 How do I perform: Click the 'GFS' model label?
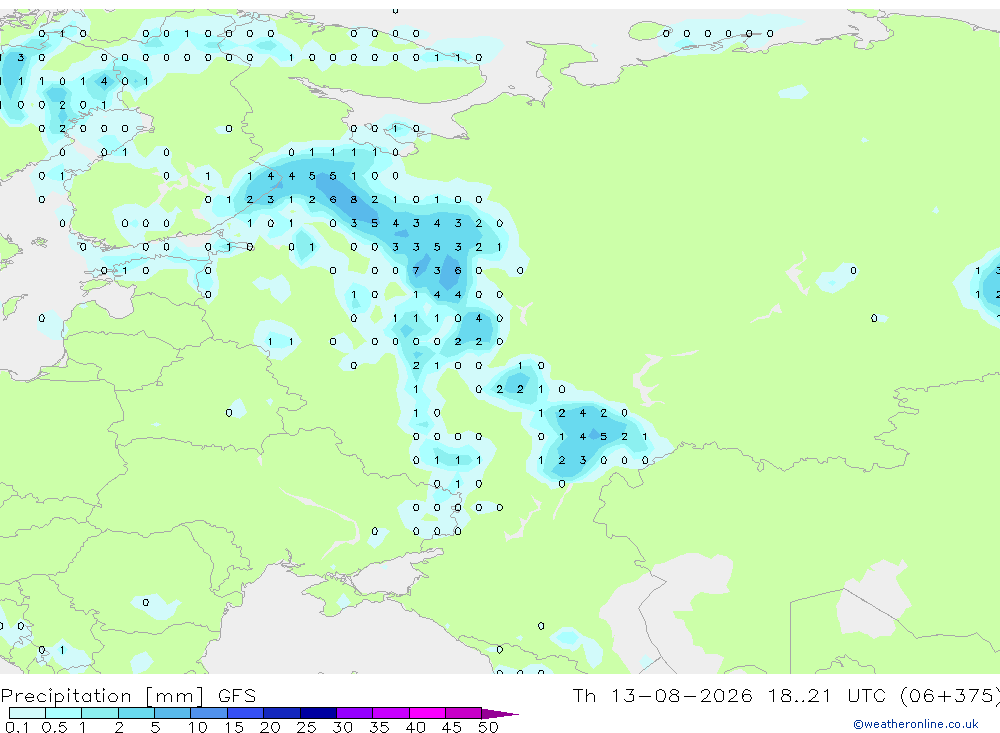tap(237, 695)
